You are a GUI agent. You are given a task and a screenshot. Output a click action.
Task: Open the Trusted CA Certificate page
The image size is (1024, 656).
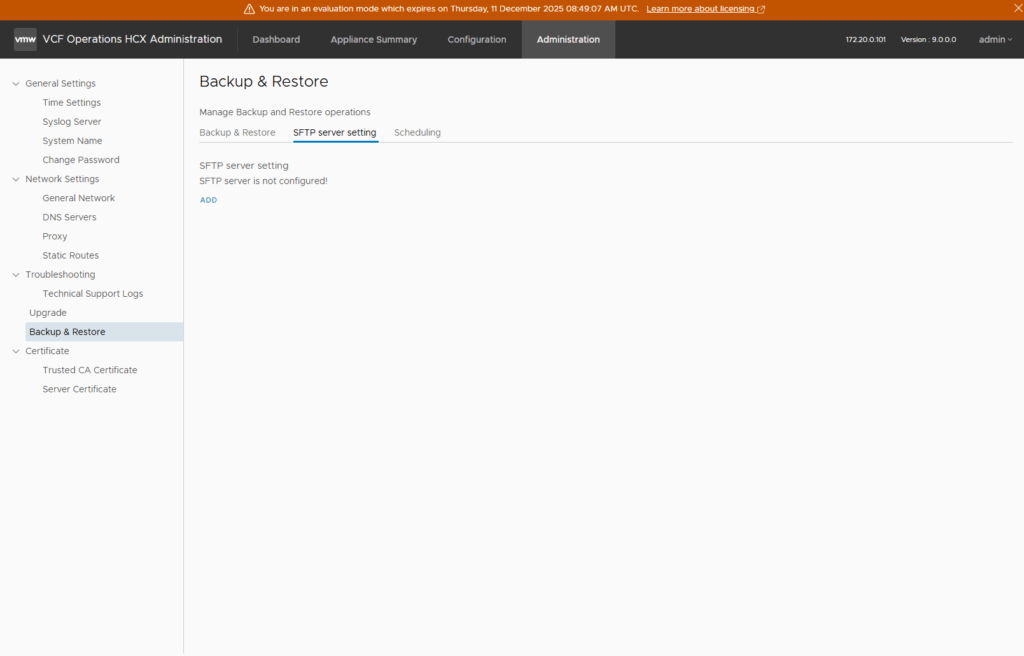coord(89,371)
